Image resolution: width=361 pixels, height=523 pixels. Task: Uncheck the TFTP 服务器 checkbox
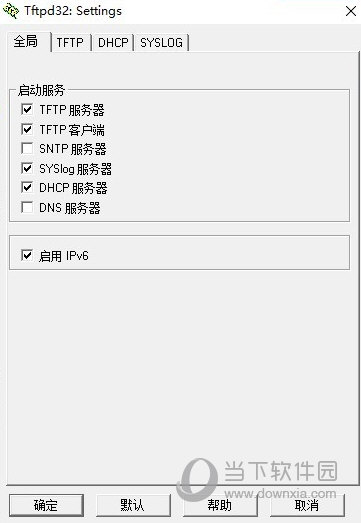[x=27, y=109]
